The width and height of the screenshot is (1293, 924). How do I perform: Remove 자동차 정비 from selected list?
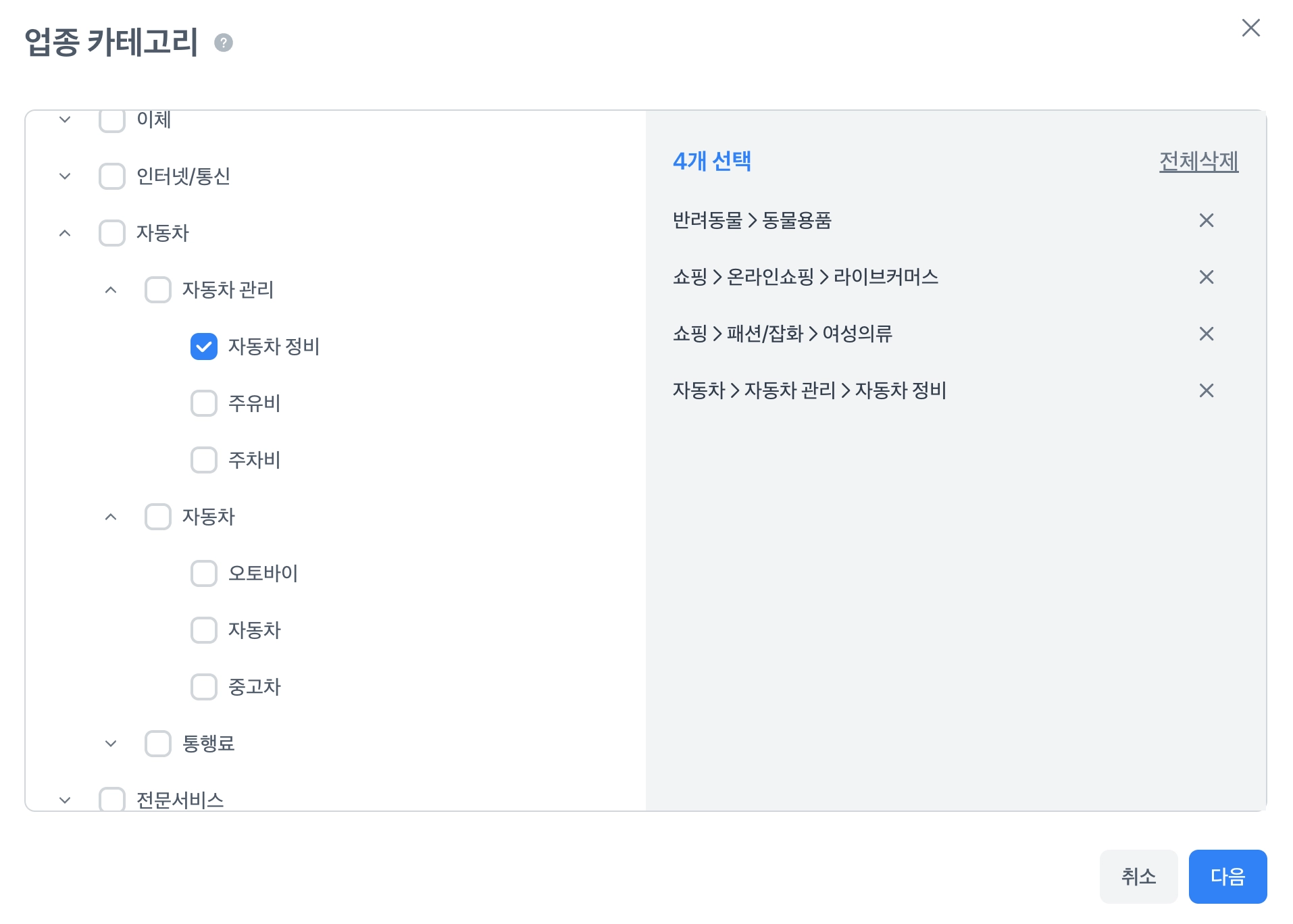[x=1206, y=390]
